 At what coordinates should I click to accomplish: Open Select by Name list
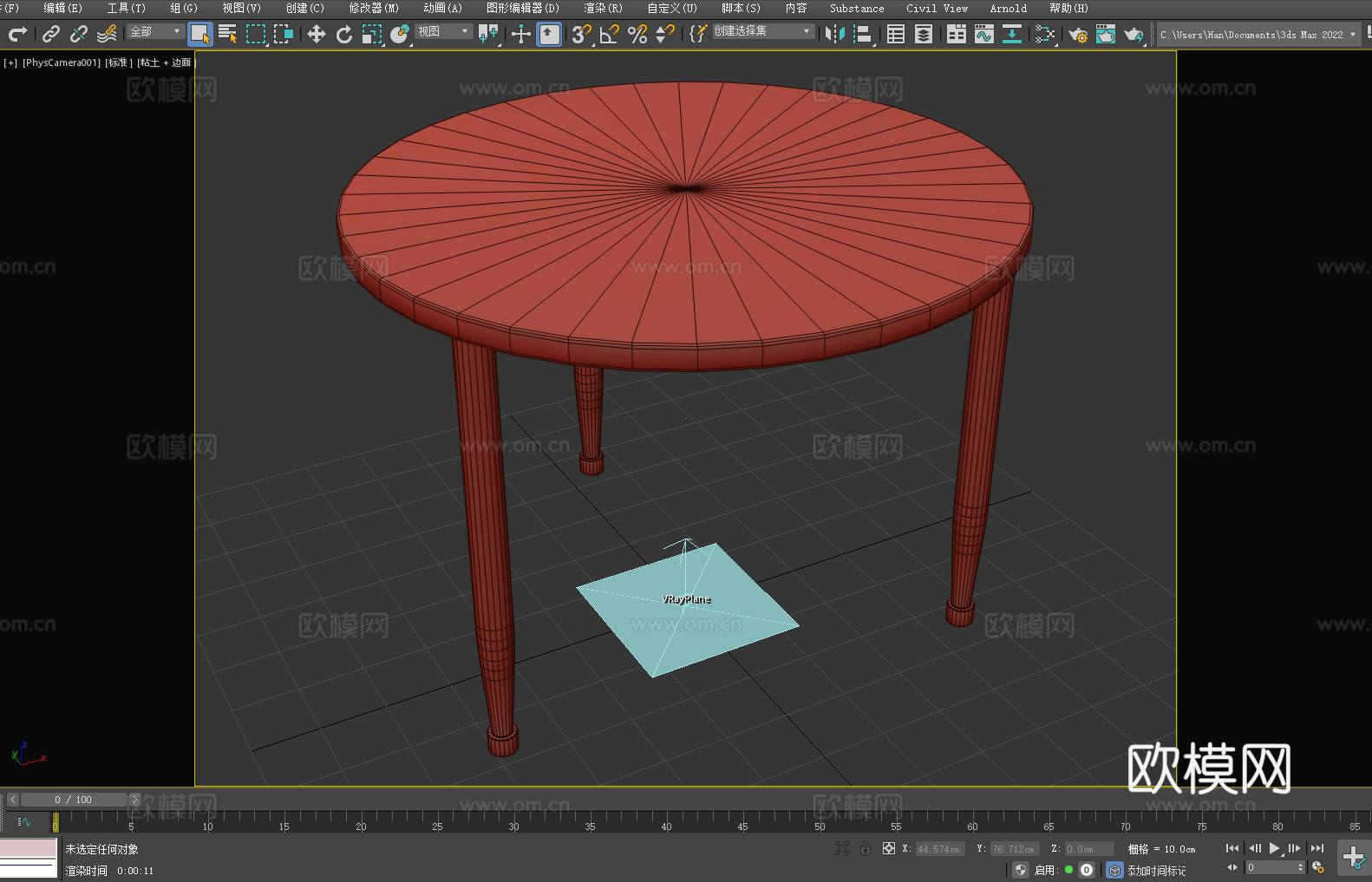coord(228,34)
